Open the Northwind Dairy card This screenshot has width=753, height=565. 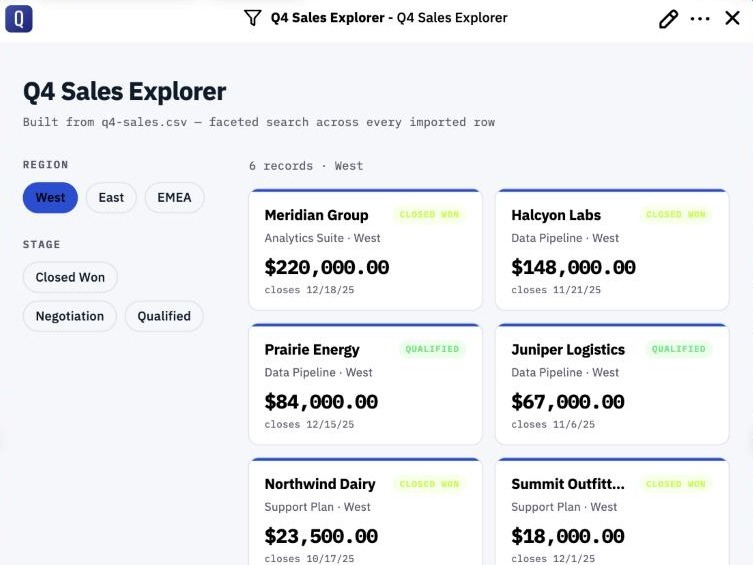pos(365,511)
